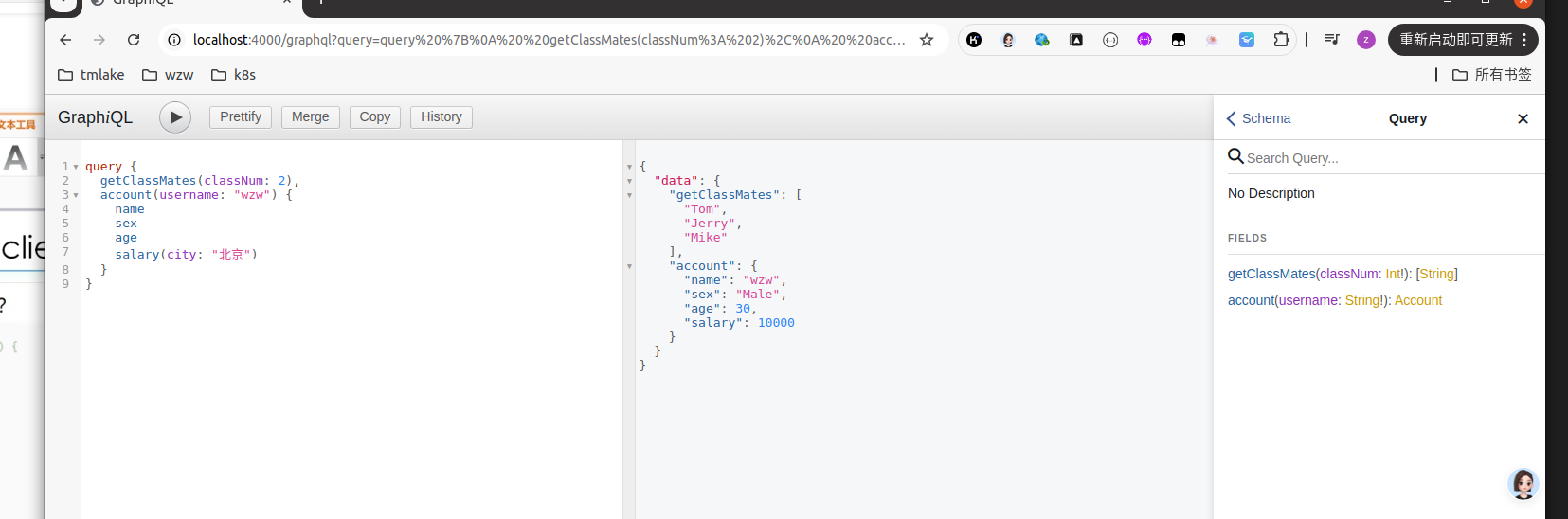Collapse the "getClassMates" array in results
Screen dimensions: 1568x519
click(x=629, y=195)
